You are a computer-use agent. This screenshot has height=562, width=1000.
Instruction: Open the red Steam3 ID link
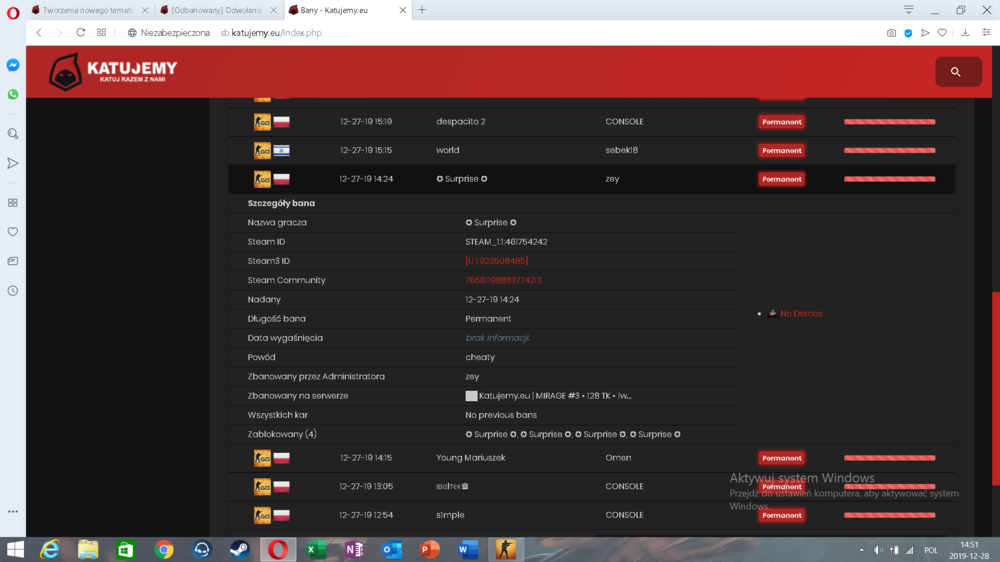(496, 261)
